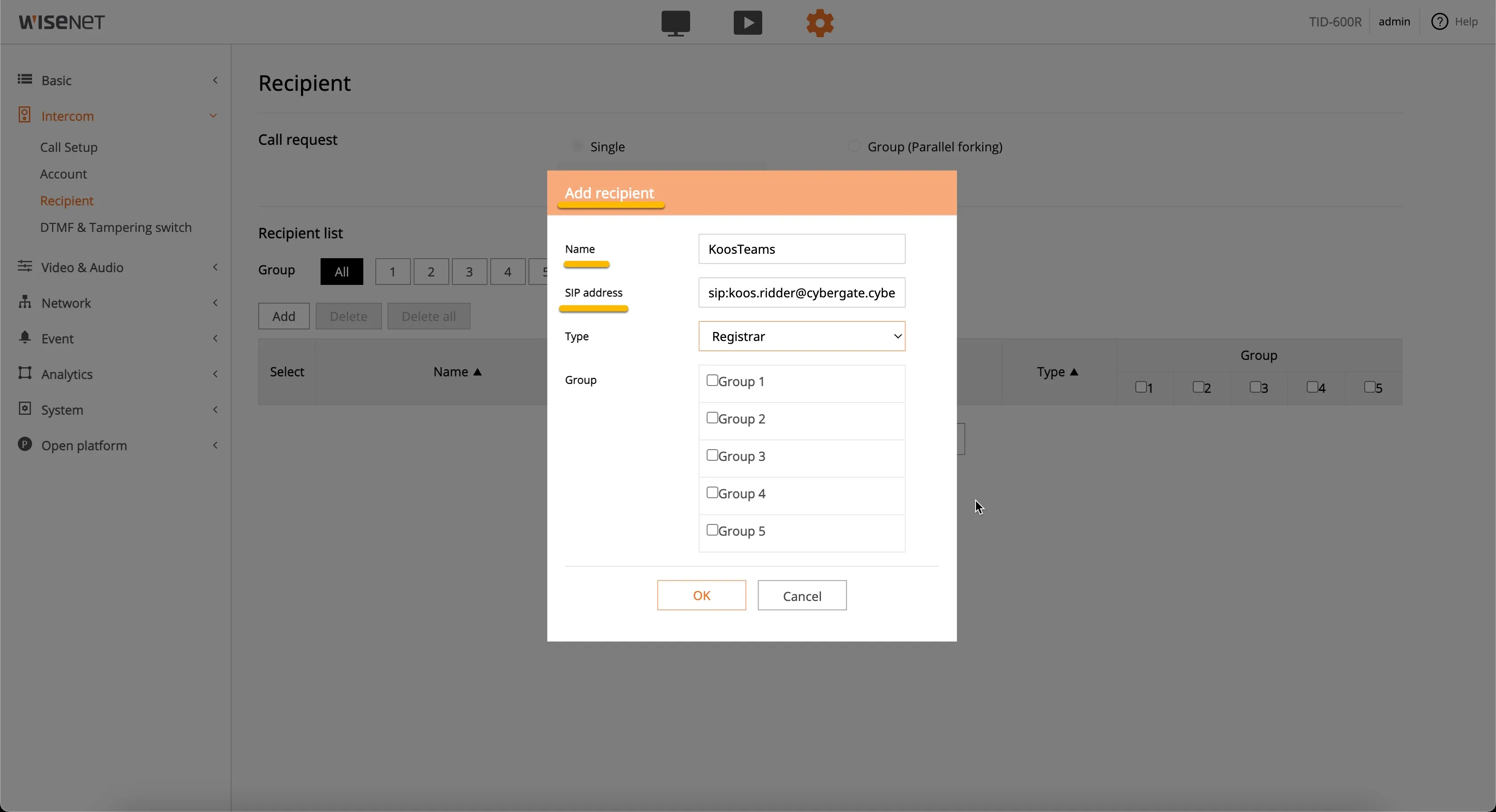
Task: Open the Type dropdown showing Registrar
Action: pos(801,337)
